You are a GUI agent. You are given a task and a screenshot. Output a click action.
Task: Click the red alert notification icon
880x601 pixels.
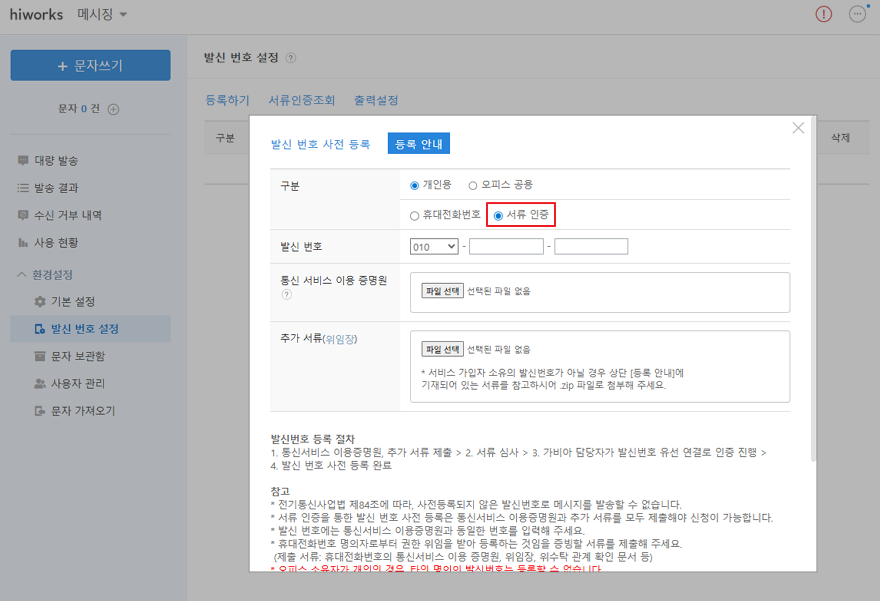pos(823,14)
